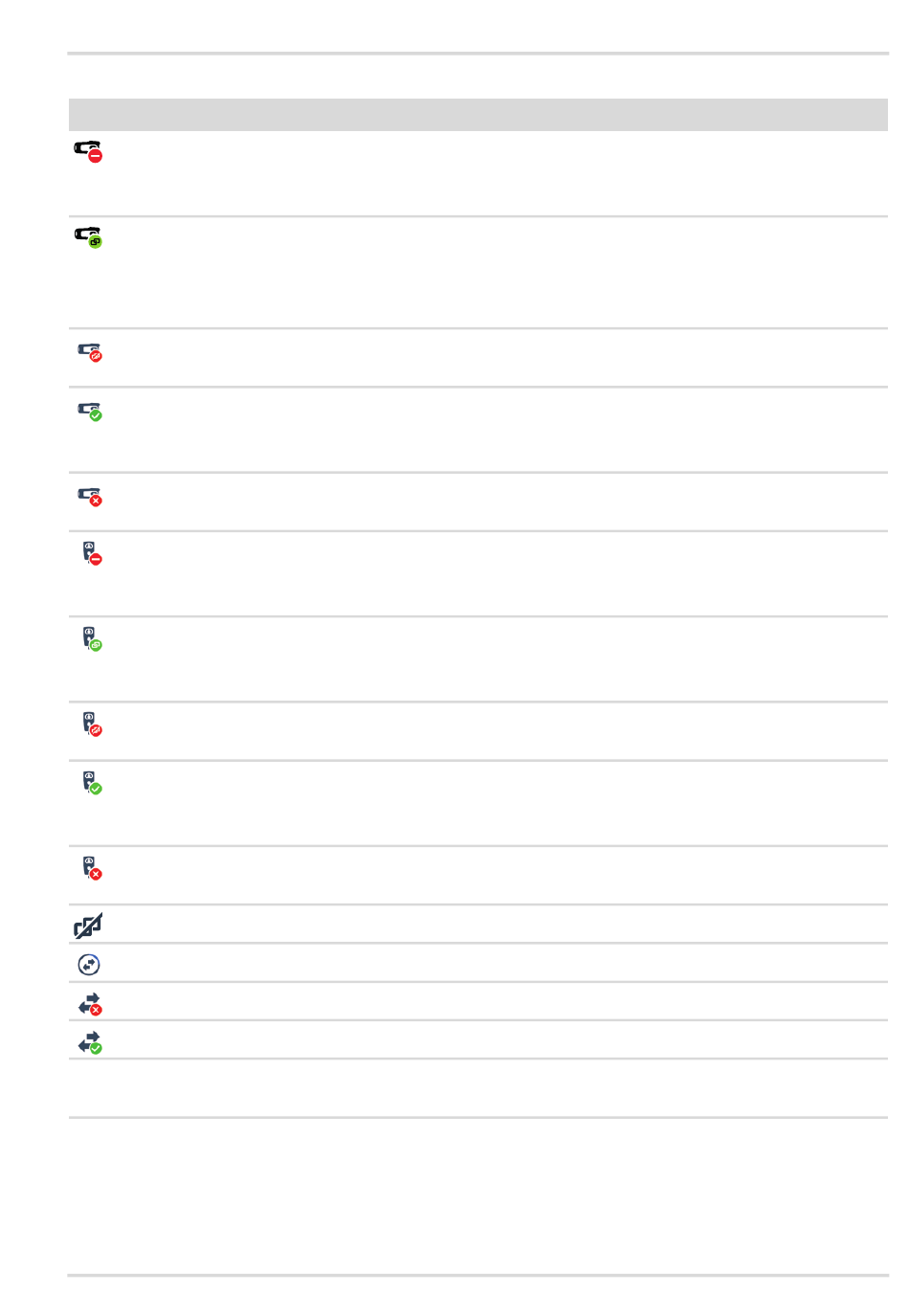Click the pump icon with red minus badge
909x1316 pixels.
(89, 151)
